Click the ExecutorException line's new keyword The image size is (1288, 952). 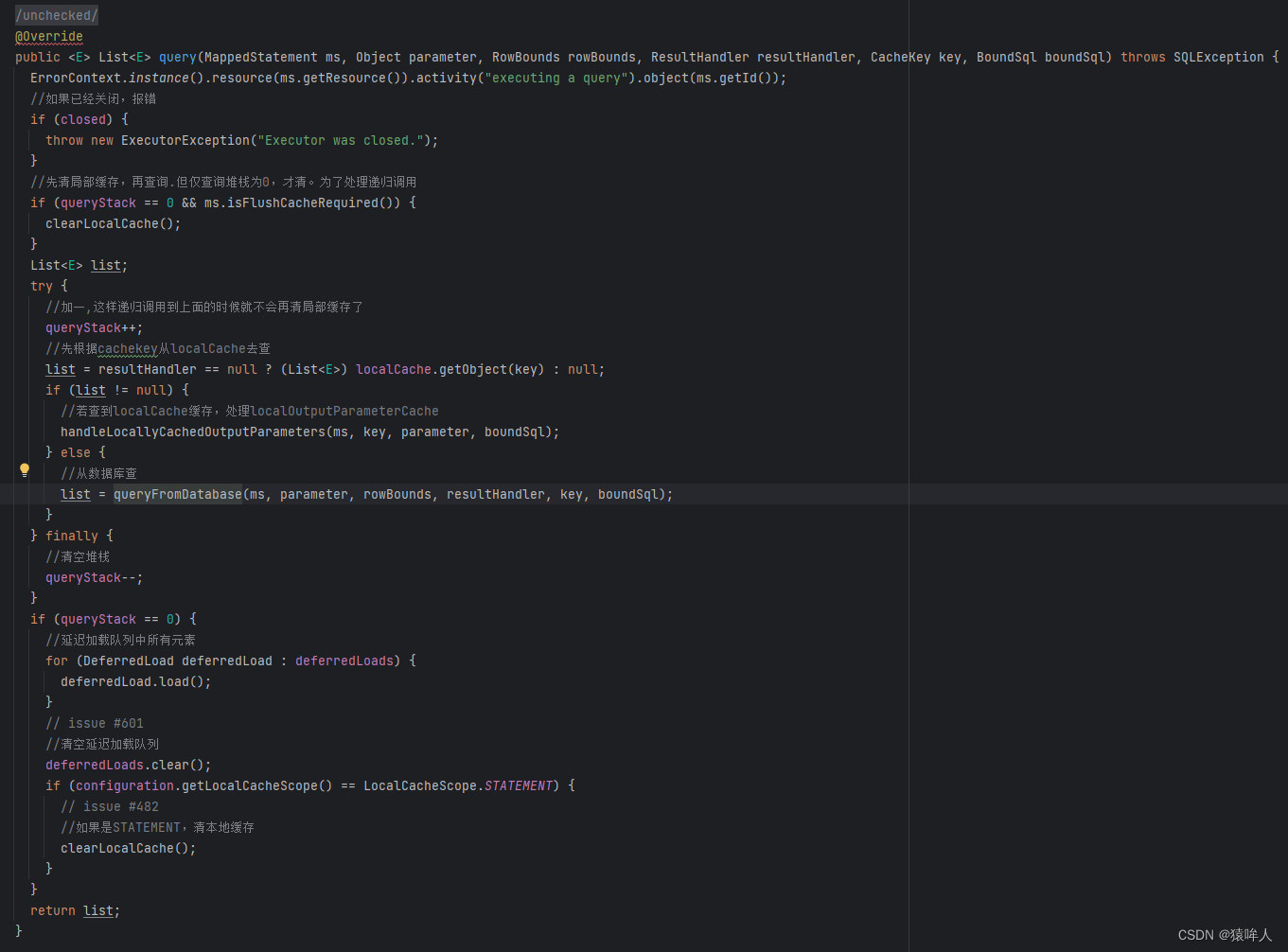pyautogui.click(x=102, y=140)
